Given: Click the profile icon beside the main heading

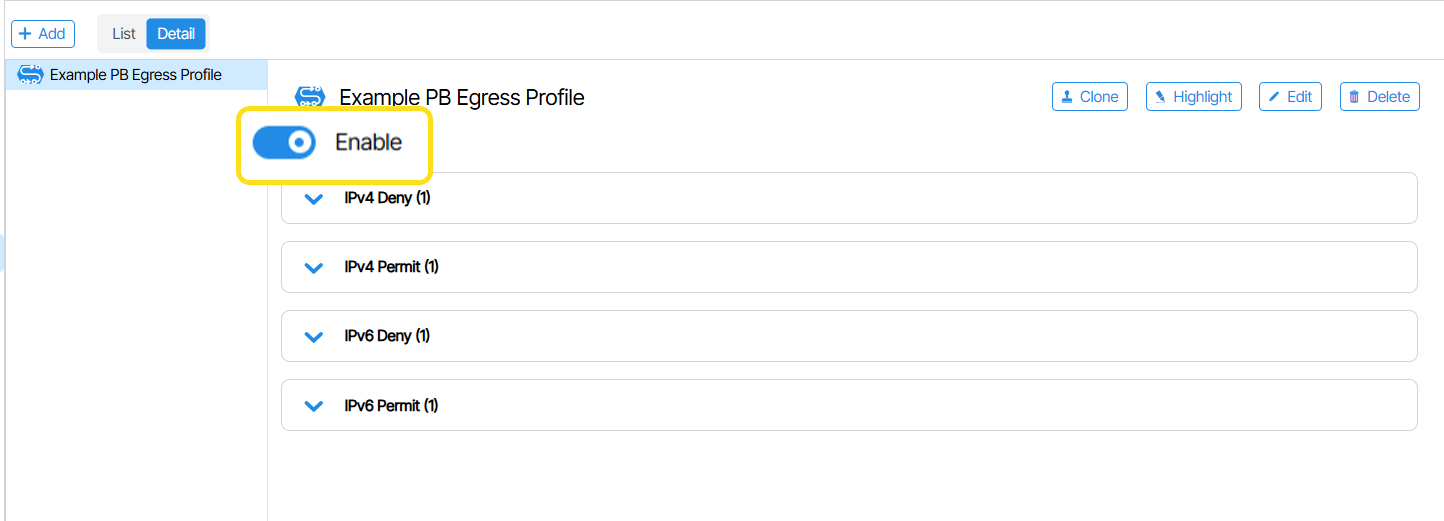Looking at the screenshot, I should tap(310, 96).
